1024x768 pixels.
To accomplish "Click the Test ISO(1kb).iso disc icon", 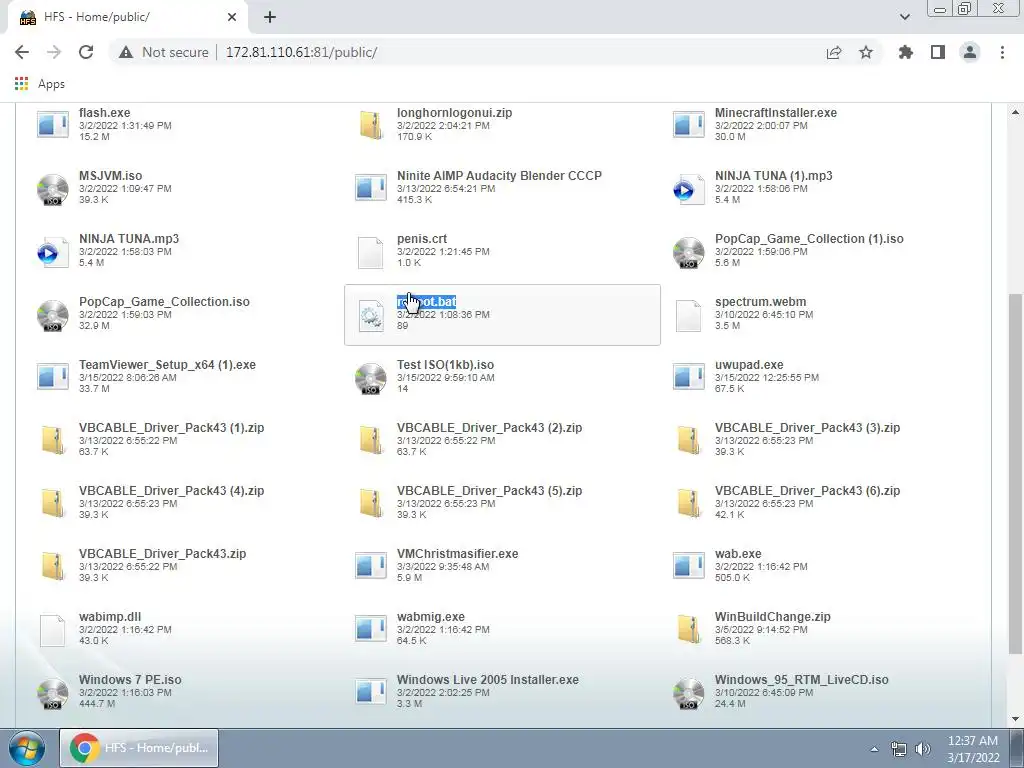I will click(371, 379).
